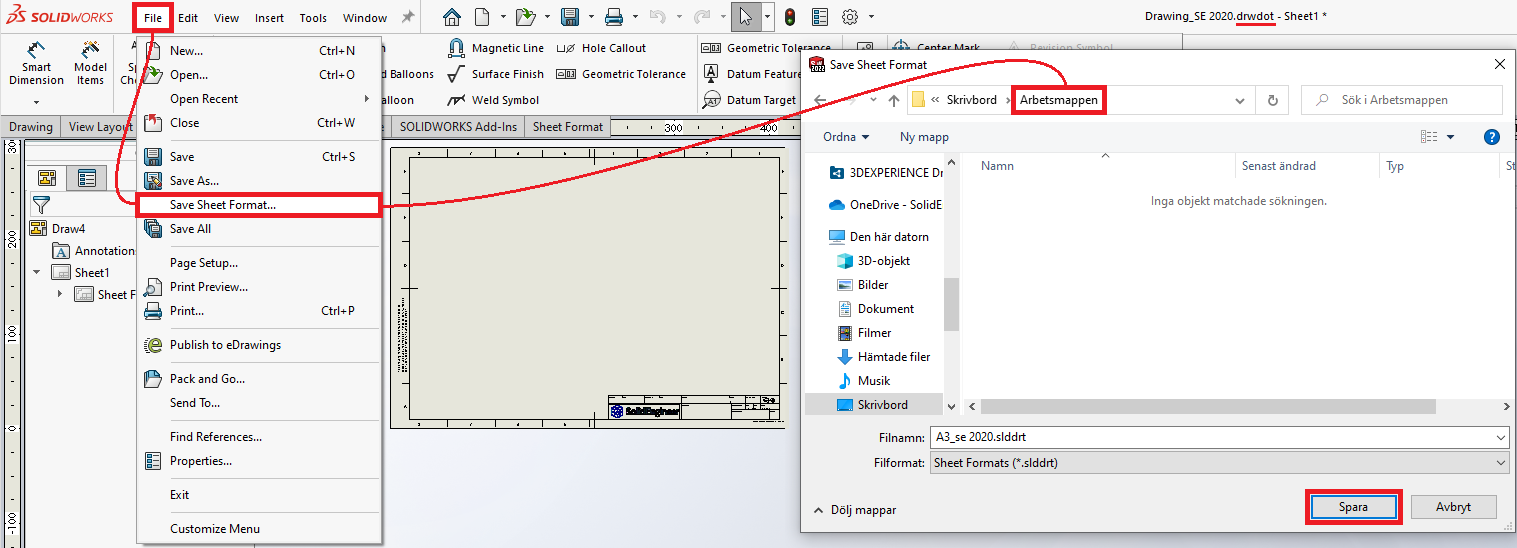The height and width of the screenshot is (548, 1517).
Task: Collapse folders with Dölj mappar
Action: pyautogui.click(x=855, y=510)
